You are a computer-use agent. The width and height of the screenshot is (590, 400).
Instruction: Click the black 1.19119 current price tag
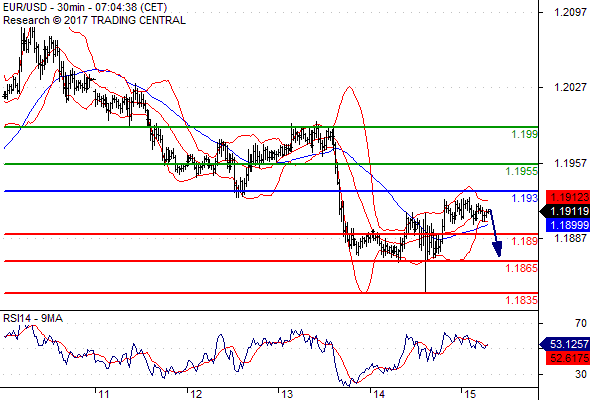point(566,211)
